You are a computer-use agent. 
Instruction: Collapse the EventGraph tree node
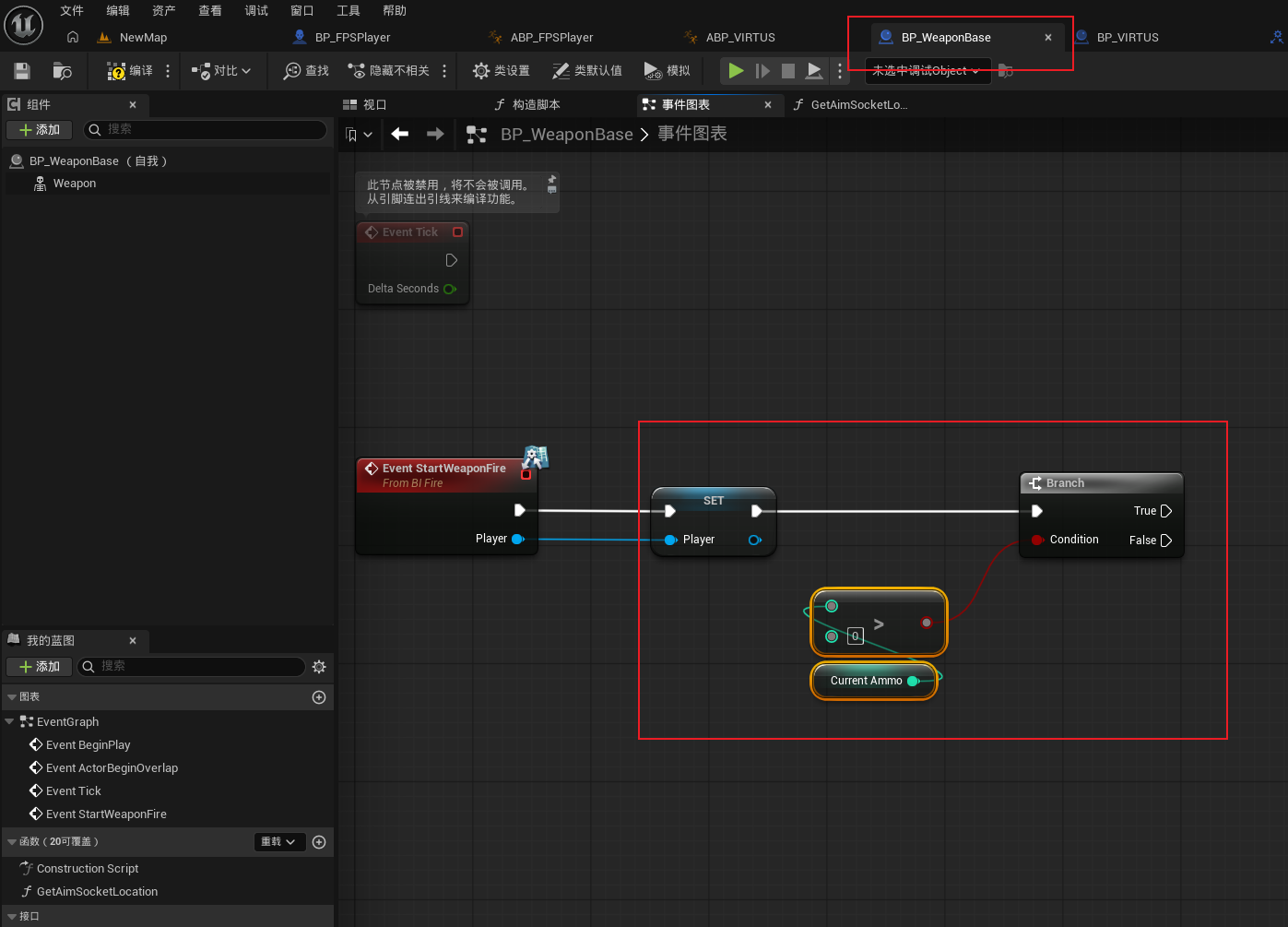pos(9,722)
